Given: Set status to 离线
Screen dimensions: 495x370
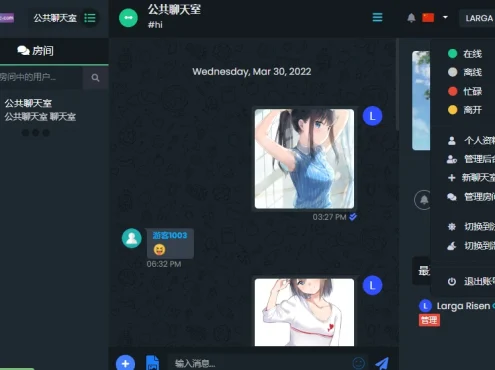Looking at the screenshot, I should coord(465,72).
